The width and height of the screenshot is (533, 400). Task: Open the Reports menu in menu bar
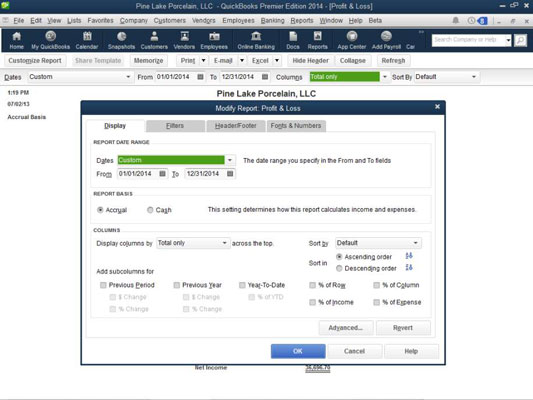pos(302,21)
